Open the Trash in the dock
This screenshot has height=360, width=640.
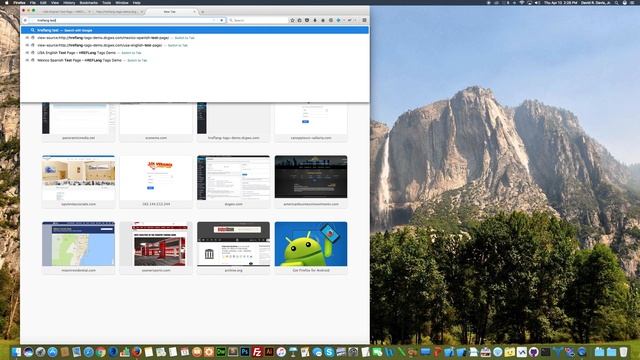[x=623, y=352]
